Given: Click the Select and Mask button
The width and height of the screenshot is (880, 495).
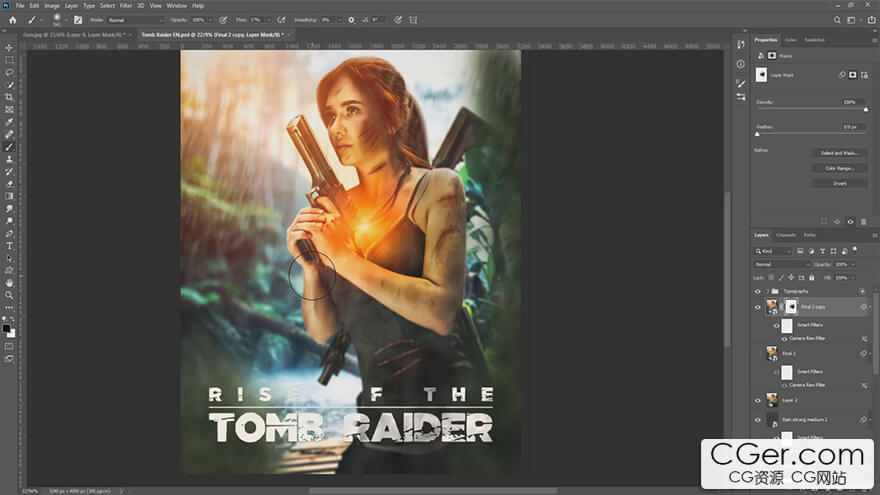Looking at the screenshot, I should pyautogui.click(x=839, y=153).
